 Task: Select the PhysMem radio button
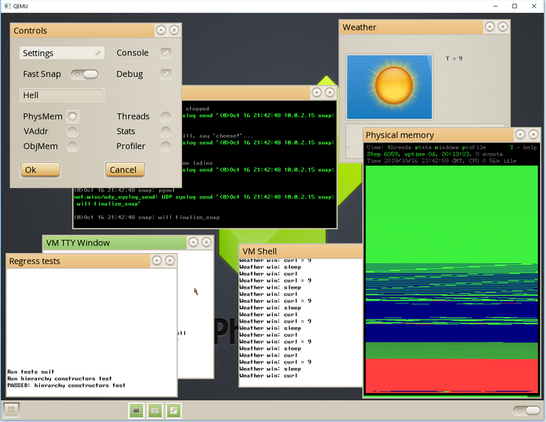coord(72,117)
